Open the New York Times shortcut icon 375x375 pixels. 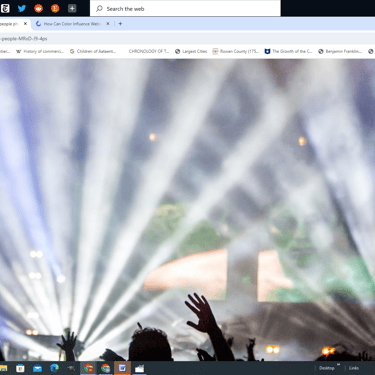[x=5, y=8]
